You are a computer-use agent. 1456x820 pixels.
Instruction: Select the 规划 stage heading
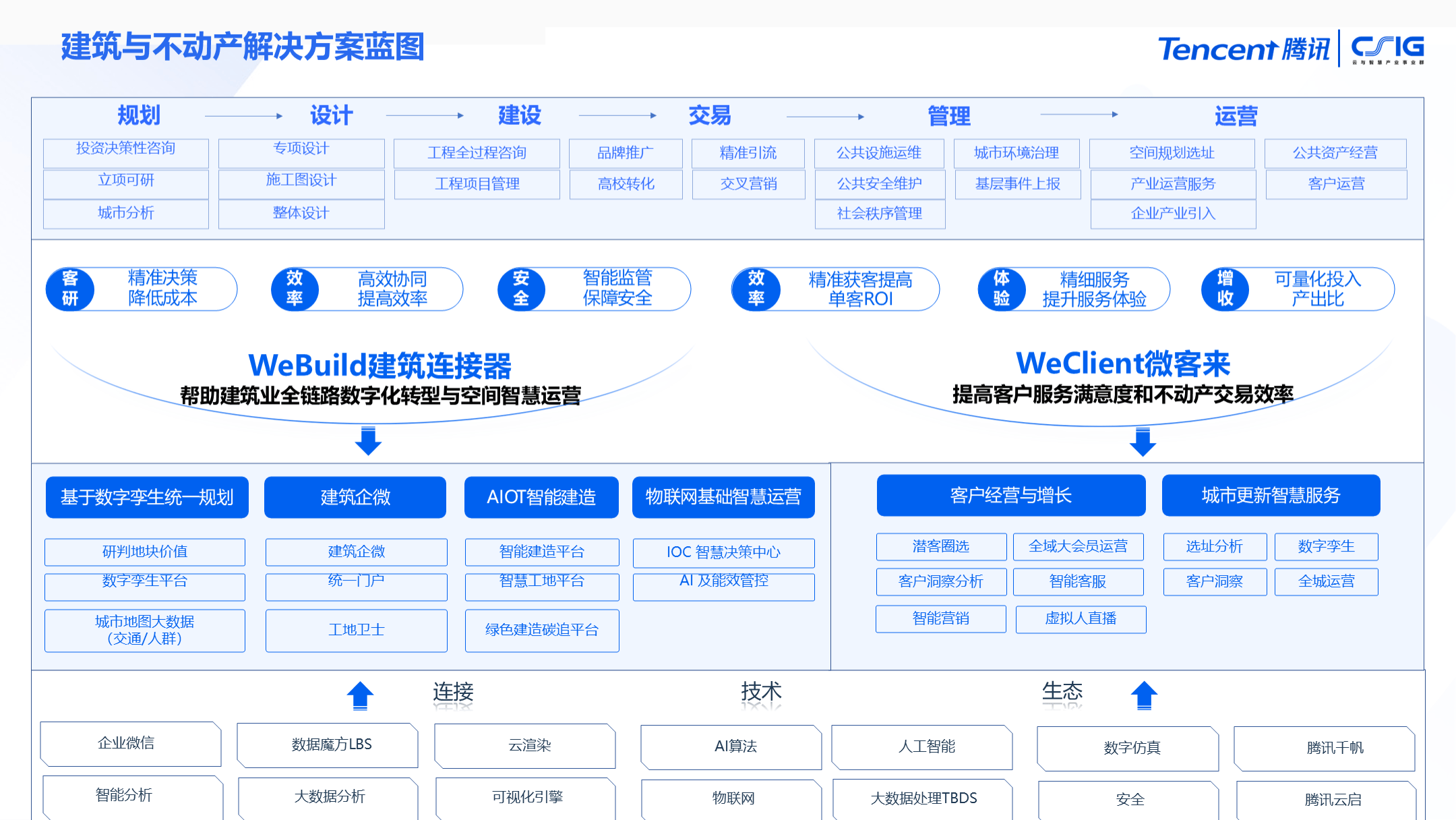pos(139,115)
